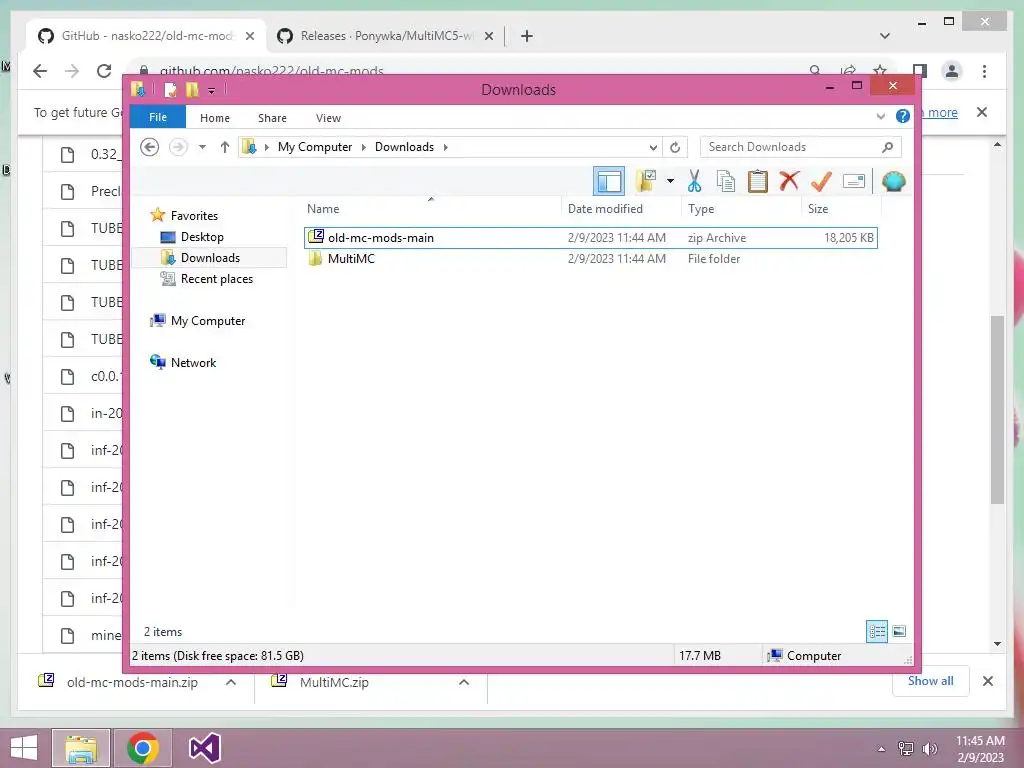
Task: Open Visual Studio from the taskbar
Action: 204,748
